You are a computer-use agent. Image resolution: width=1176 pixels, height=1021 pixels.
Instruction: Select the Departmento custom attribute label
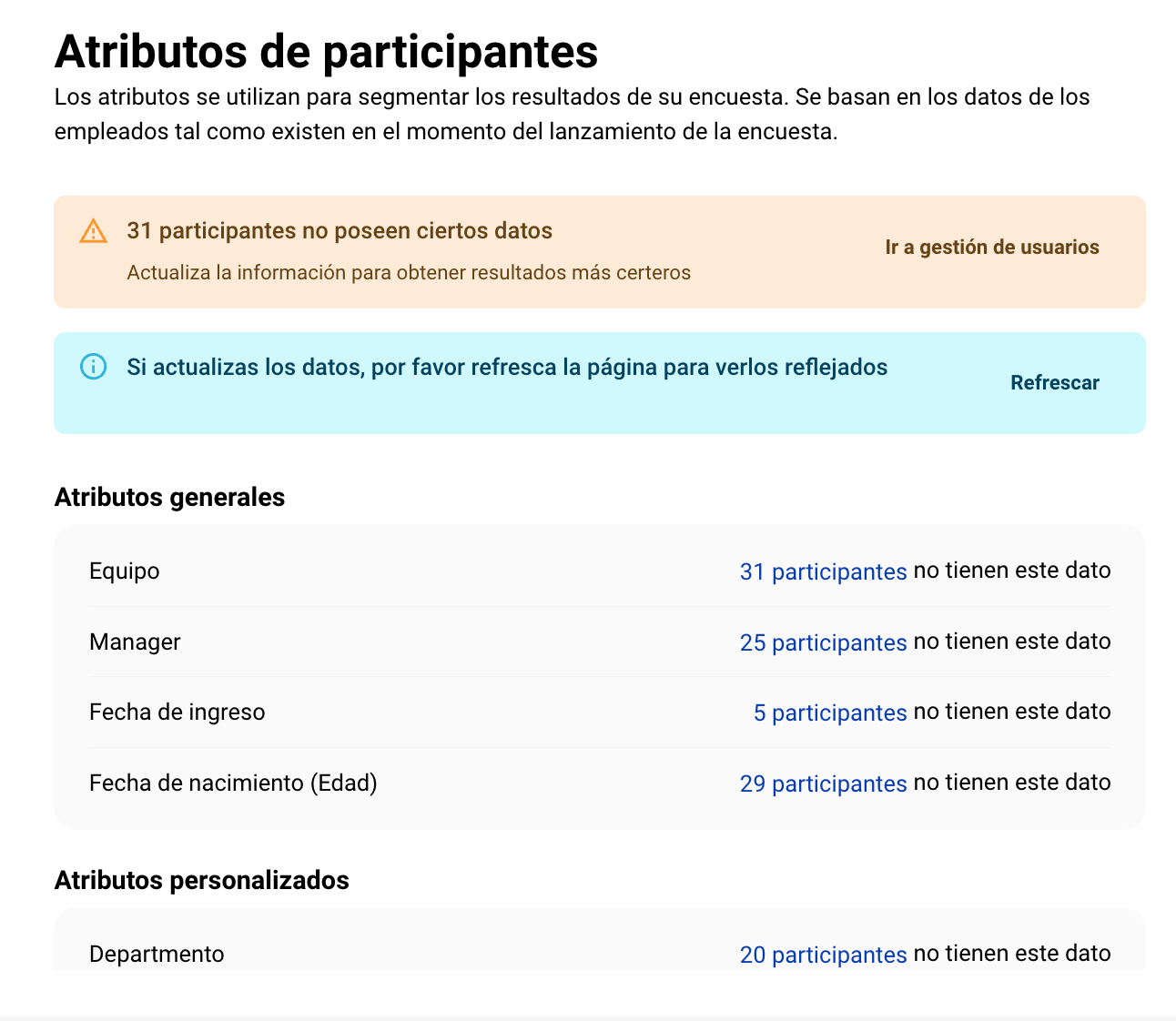157,954
